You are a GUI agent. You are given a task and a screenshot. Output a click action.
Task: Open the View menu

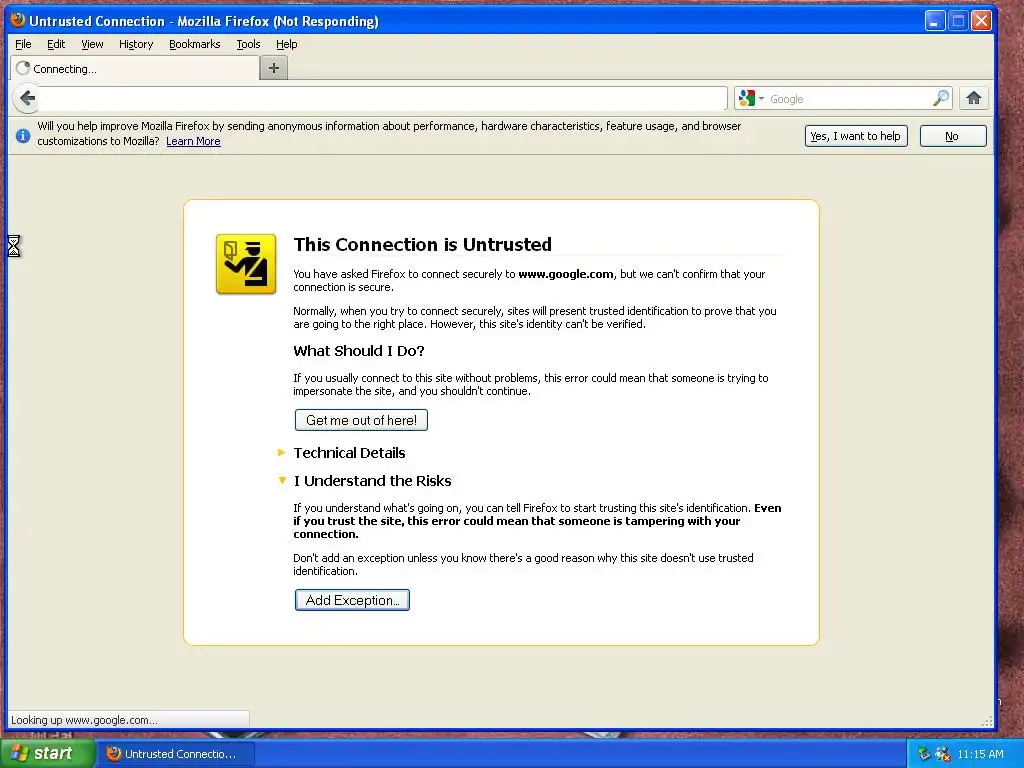92,44
